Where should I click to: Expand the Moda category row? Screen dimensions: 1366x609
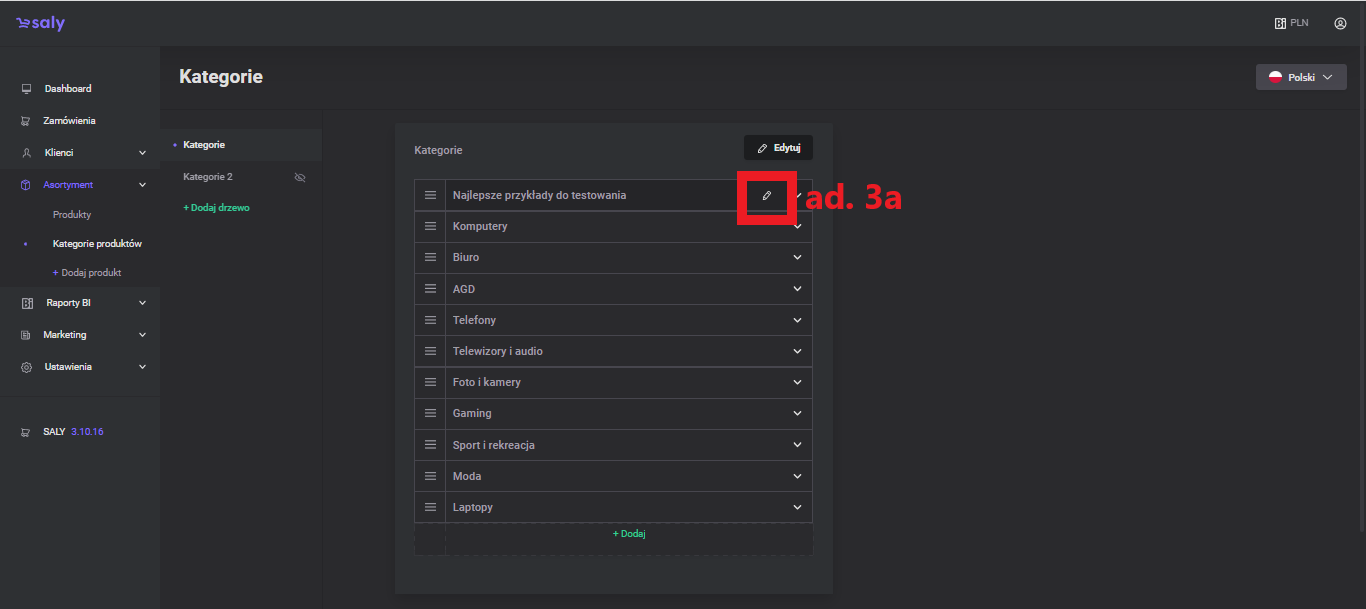tap(797, 476)
